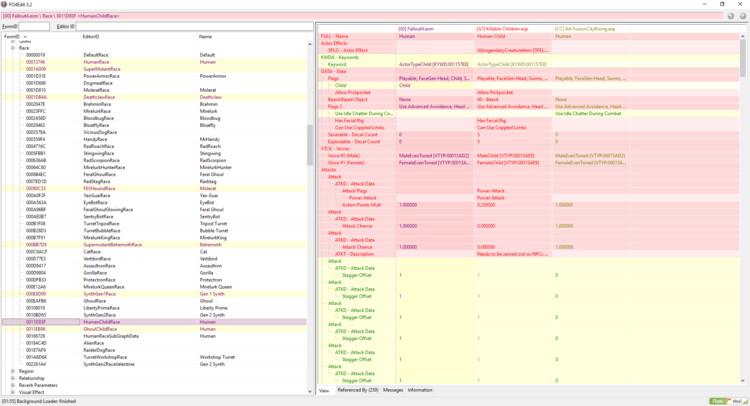The height and width of the screenshot is (406, 750).
Task: Select the KWDA - Keywords row
Action: pos(529,57)
